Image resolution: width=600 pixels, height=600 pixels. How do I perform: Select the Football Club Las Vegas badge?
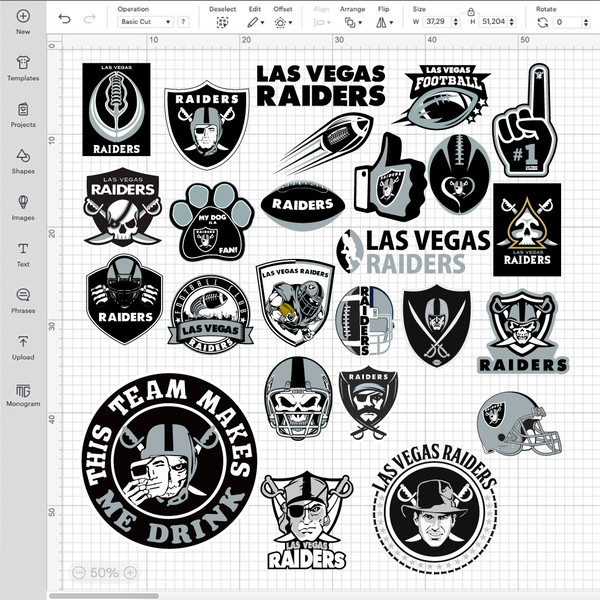210,314
